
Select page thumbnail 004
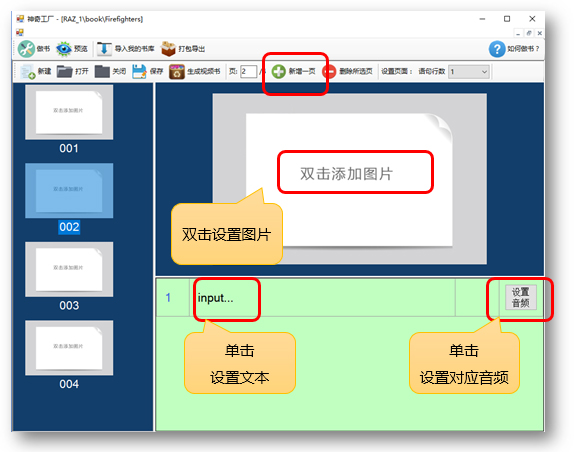(x=69, y=348)
